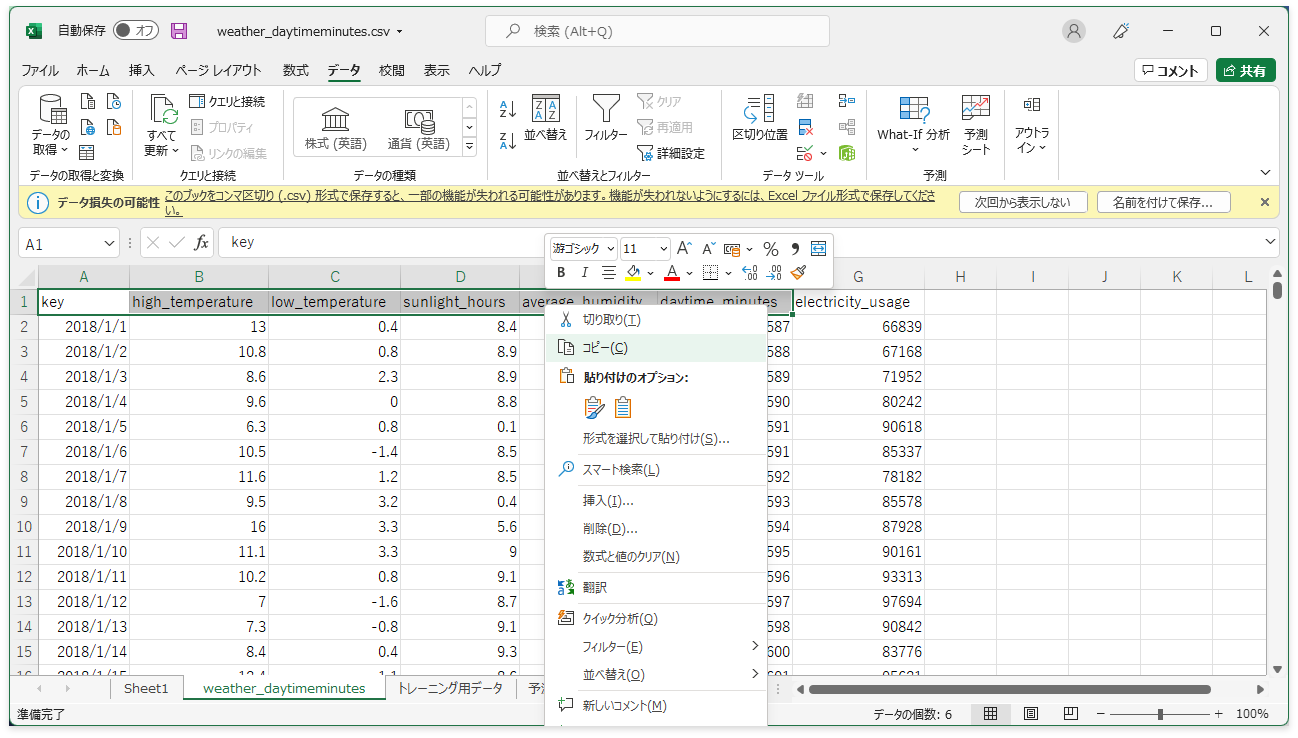The height and width of the screenshot is (738, 1298).
Task: Expand the Name Box dropdown arrow
Action: coord(109,243)
